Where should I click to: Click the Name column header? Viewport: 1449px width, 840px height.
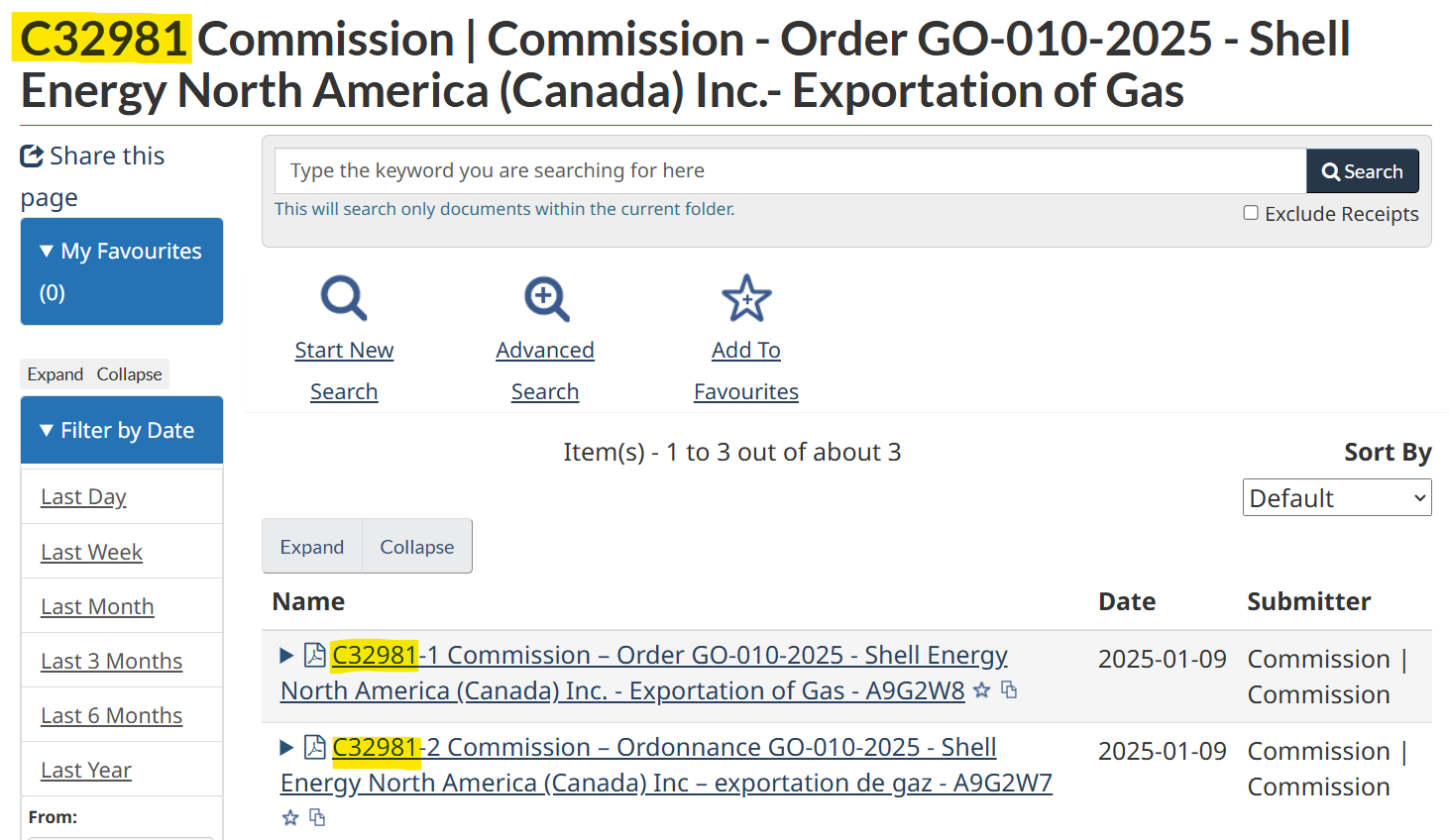[308, 601]
